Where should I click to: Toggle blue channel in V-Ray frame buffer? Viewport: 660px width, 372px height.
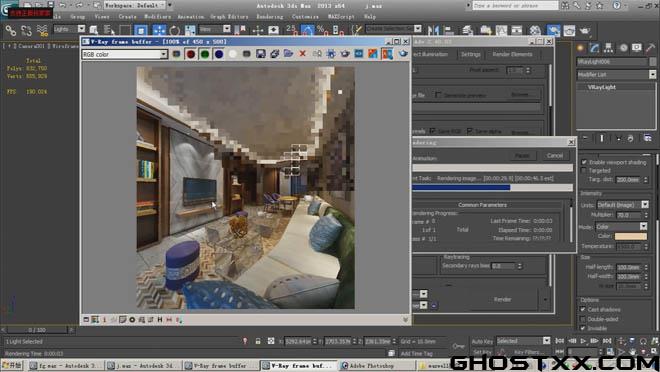point(219,54)
